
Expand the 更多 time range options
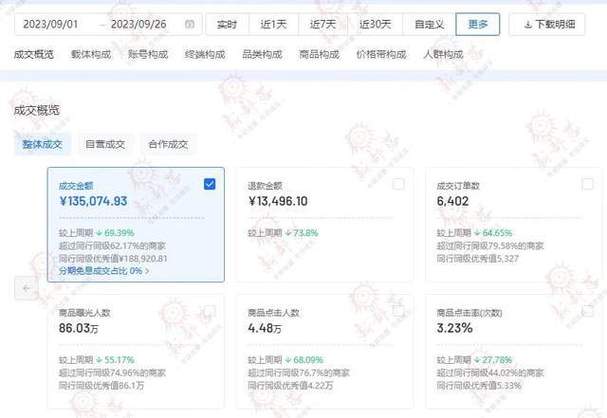click(478, 23)
